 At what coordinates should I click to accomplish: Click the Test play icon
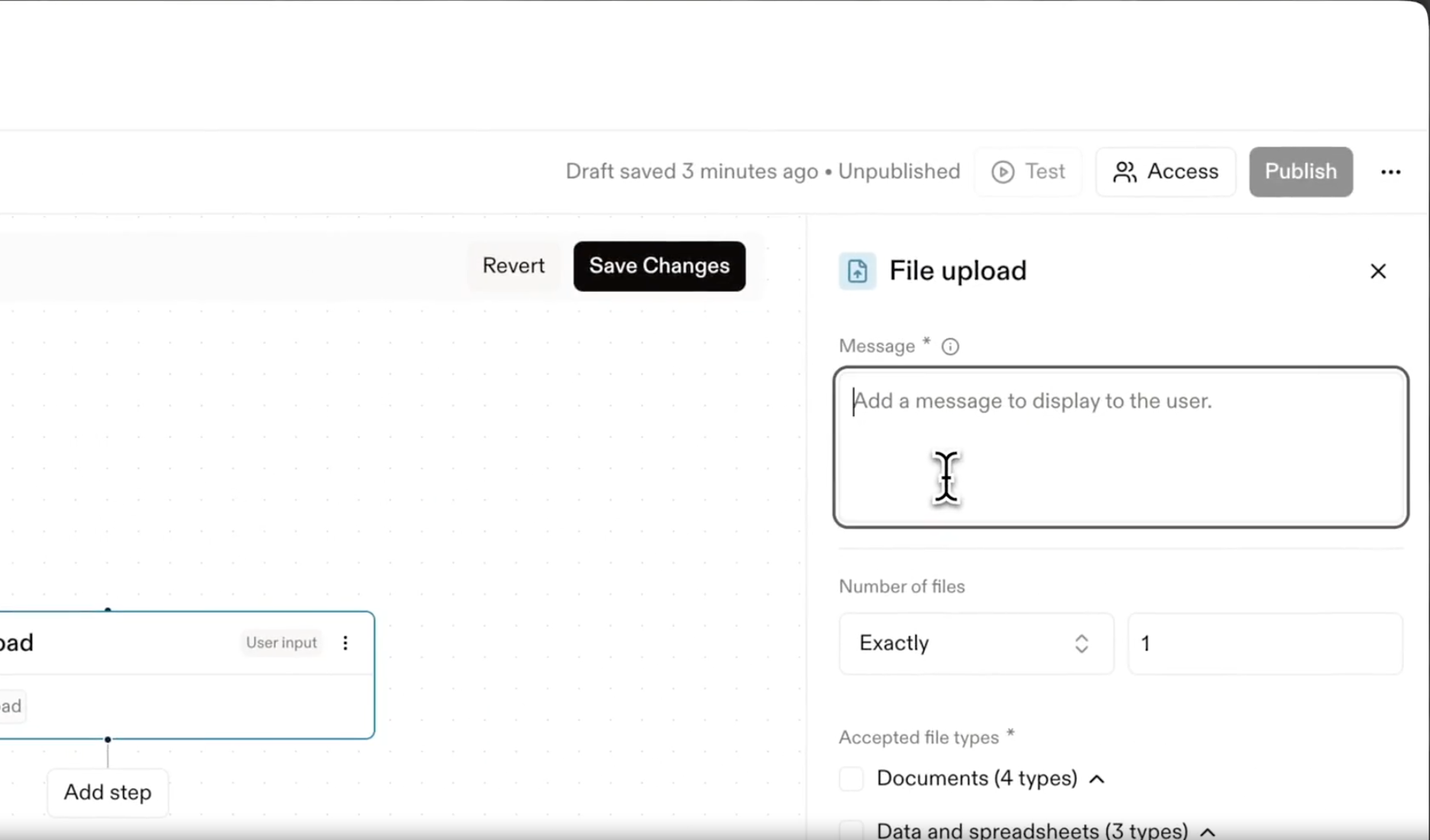click(x=1002, y=172)
